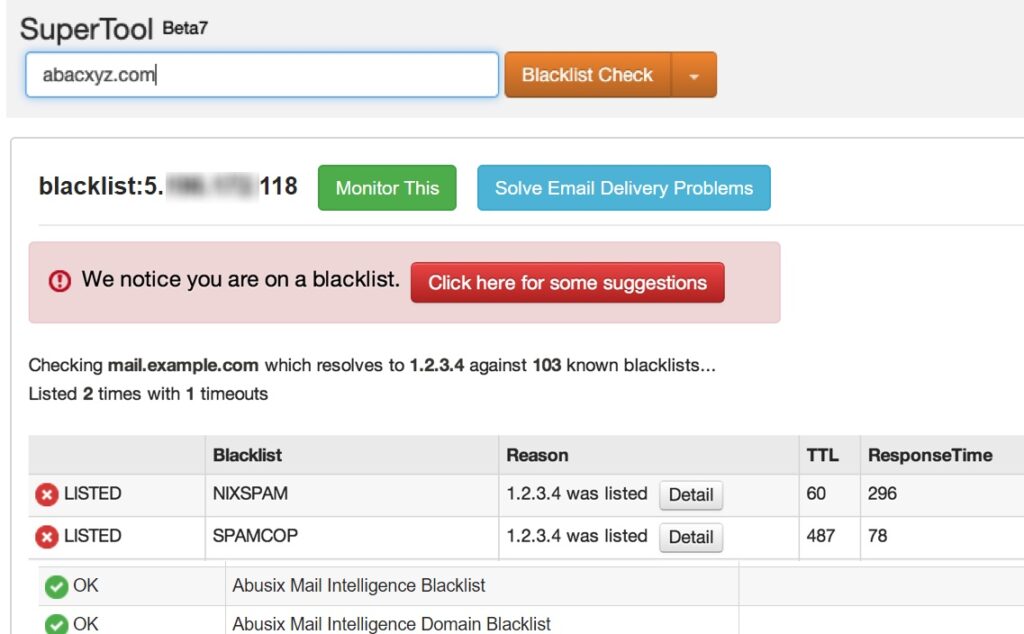Click the green OK icon for Abusix Mail Intelligence Blacklist
Image resolution: width=1024 pixels, height=634 pixels.
pyautogui.click(x=57, y=586)
